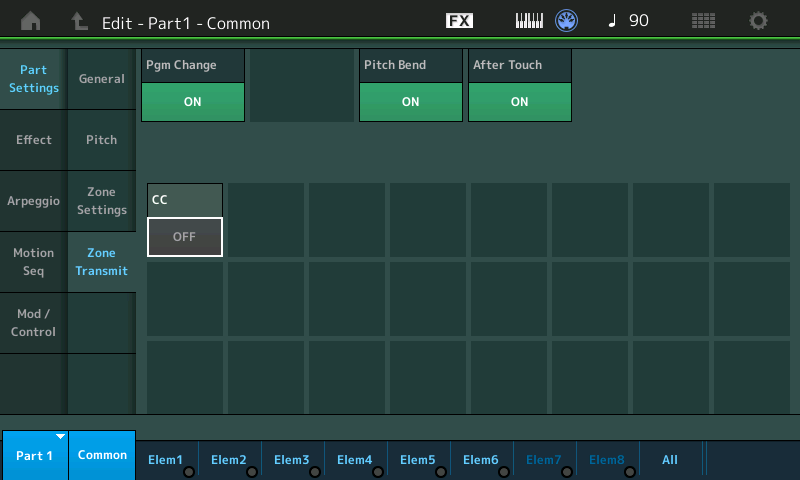This screenshot has width=800, height=480.
Task: Toggle mute indicator on Elem3
Action: [315, 472]
